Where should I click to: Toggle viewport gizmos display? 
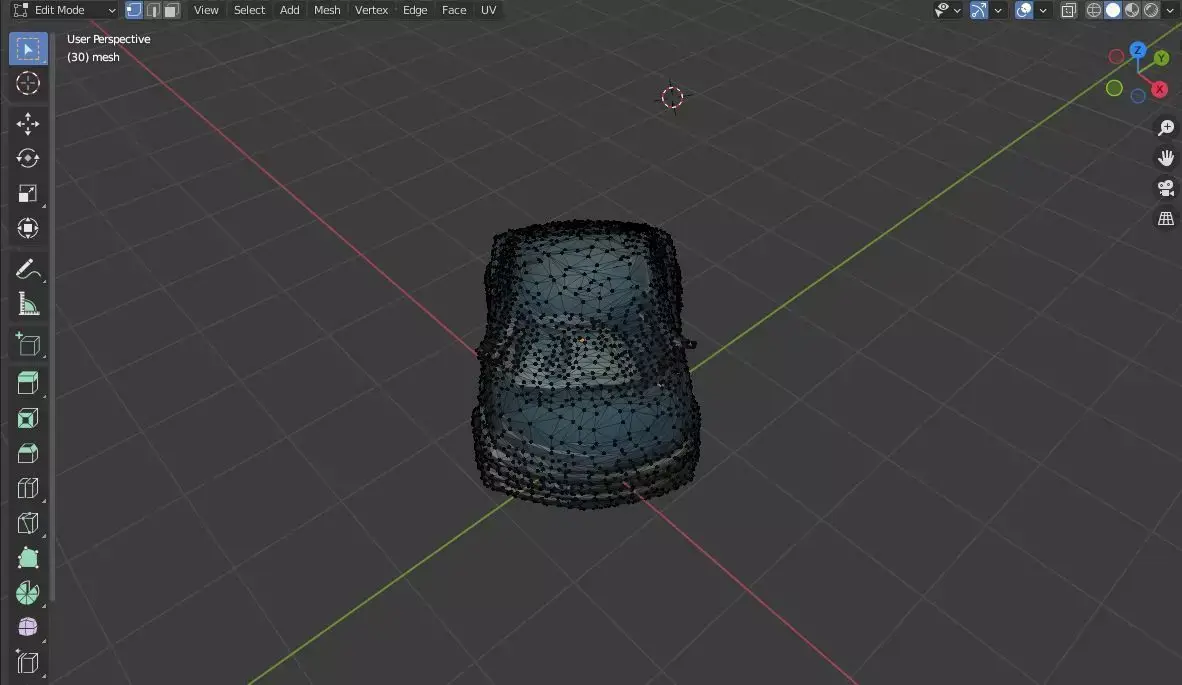pos(978,10)
